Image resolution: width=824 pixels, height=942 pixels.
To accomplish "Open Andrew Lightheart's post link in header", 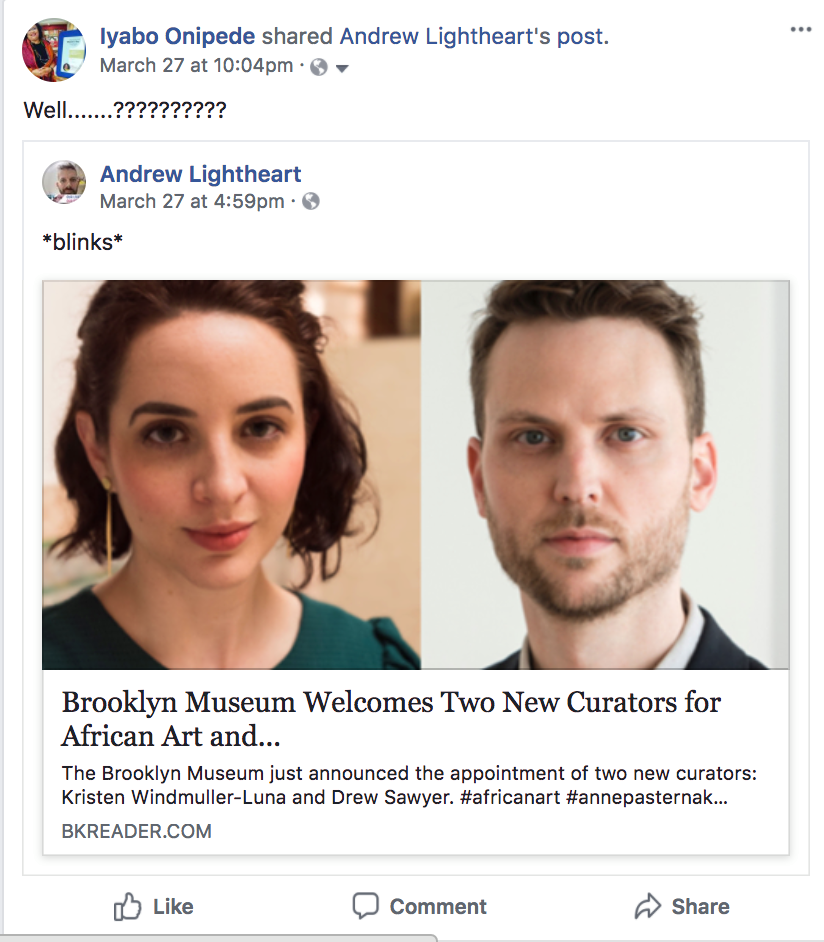I will (474, 36).
